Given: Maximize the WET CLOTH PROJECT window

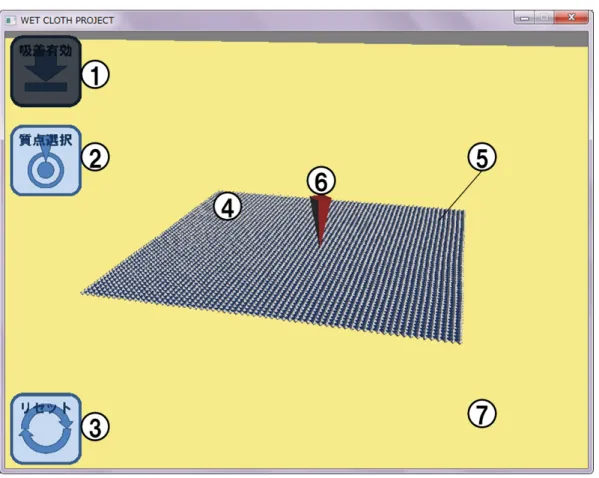Looking at the screenshot, I should 544,18.
